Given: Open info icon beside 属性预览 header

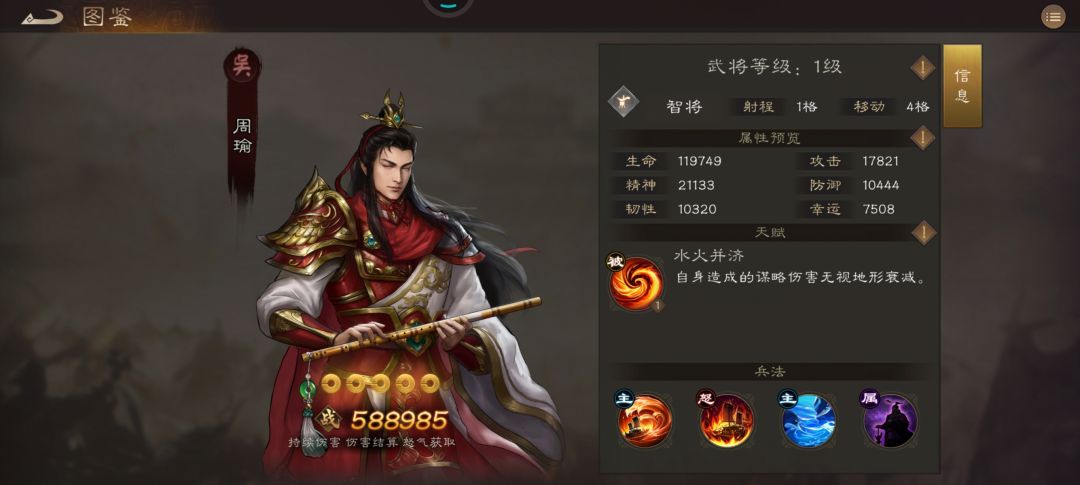Looking at the screenshot, I should pos(922,138).
